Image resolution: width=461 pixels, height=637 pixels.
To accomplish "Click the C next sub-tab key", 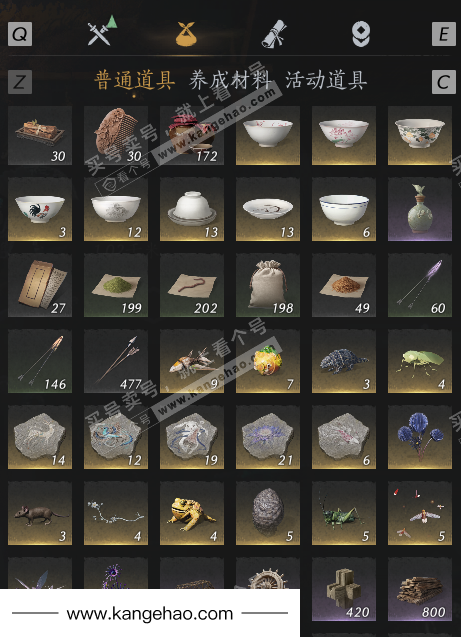I will (444, 82).
